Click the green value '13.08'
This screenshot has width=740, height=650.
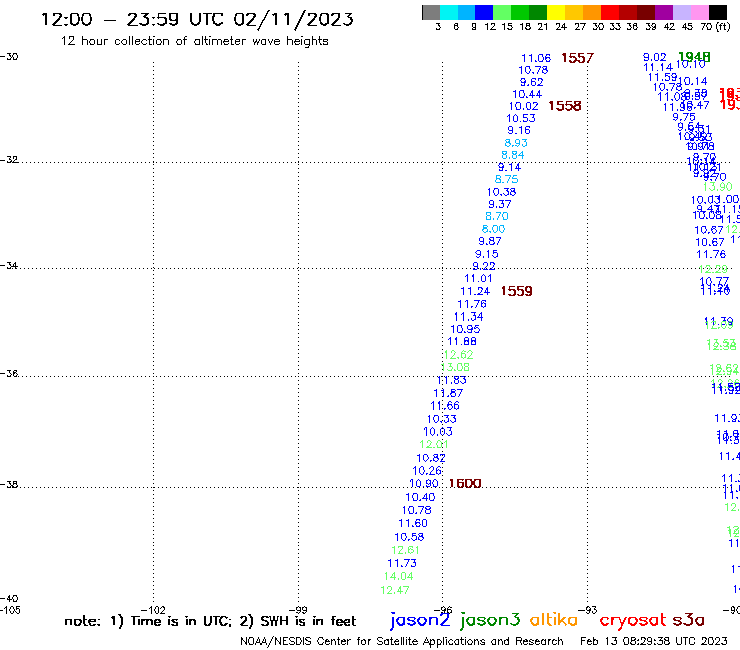[455, 367]
